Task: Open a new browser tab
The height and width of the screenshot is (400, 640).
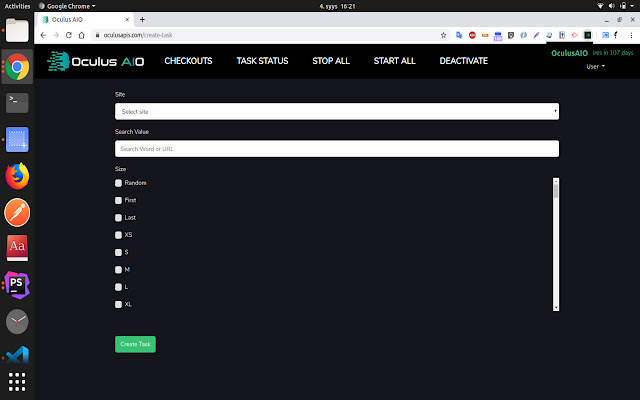Action: 142,19
